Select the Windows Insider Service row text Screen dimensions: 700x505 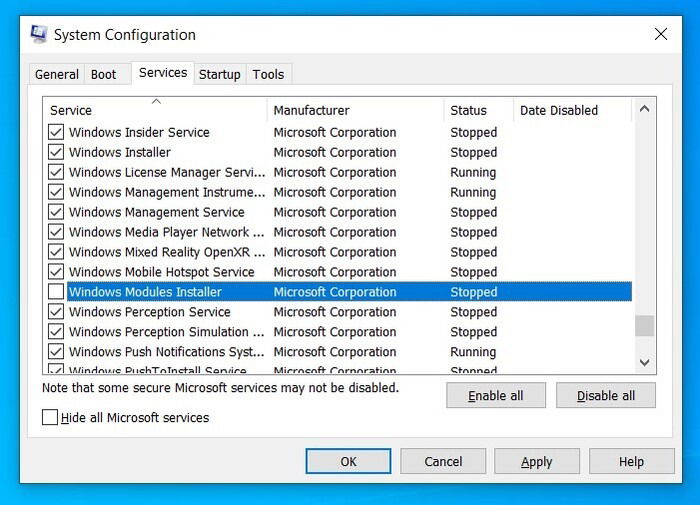[x=139, y=132]
